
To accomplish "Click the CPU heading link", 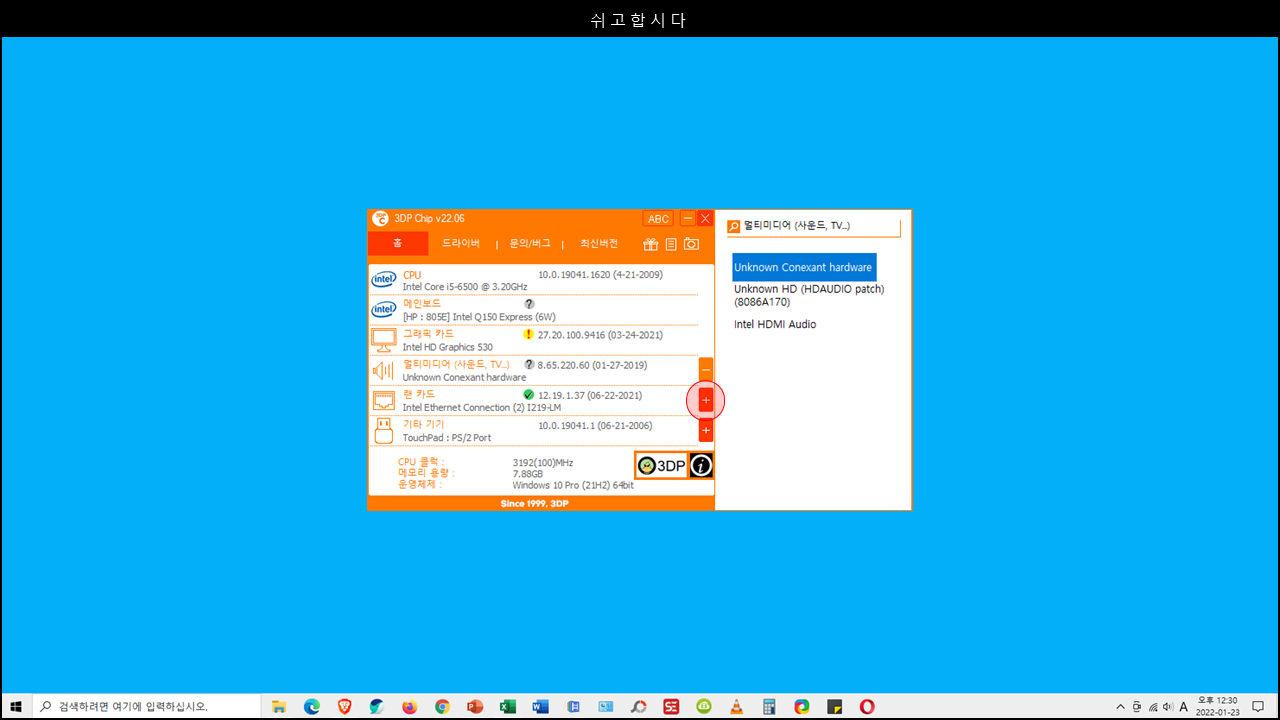I will coord(412,275).
